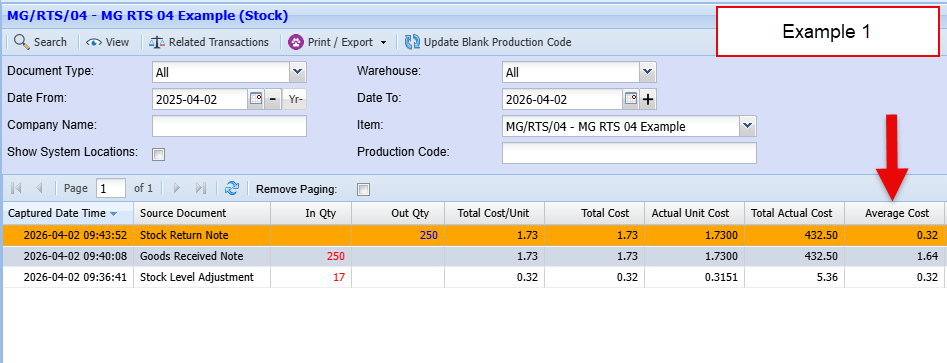Click the Total Cost/Unit column header
This screenshot has width=947, height=363.
pos(495,213)
